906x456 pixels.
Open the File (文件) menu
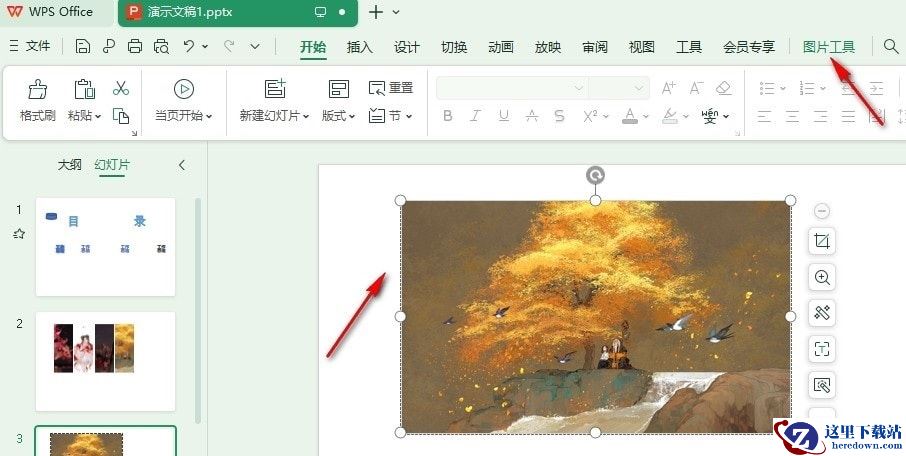coord(30,46)
